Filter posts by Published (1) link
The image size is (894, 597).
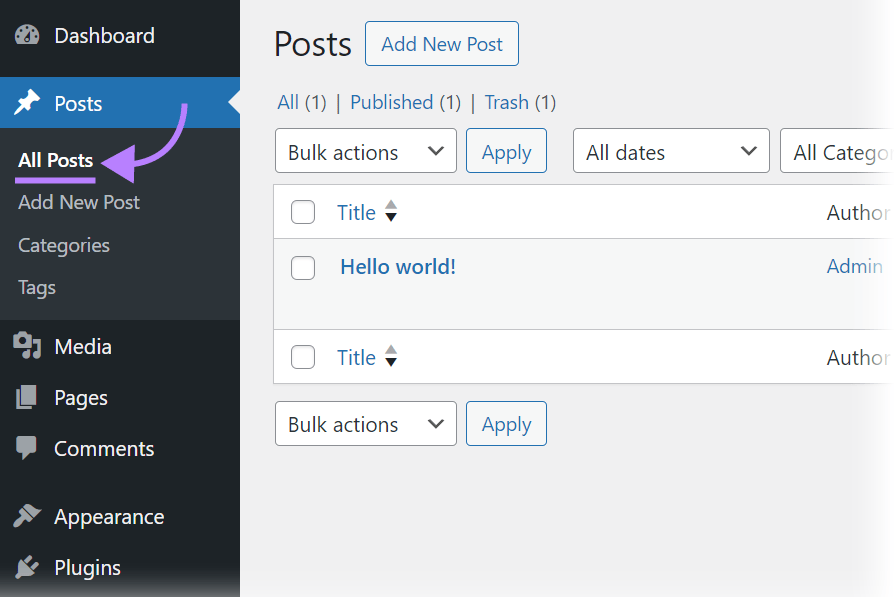405,103
